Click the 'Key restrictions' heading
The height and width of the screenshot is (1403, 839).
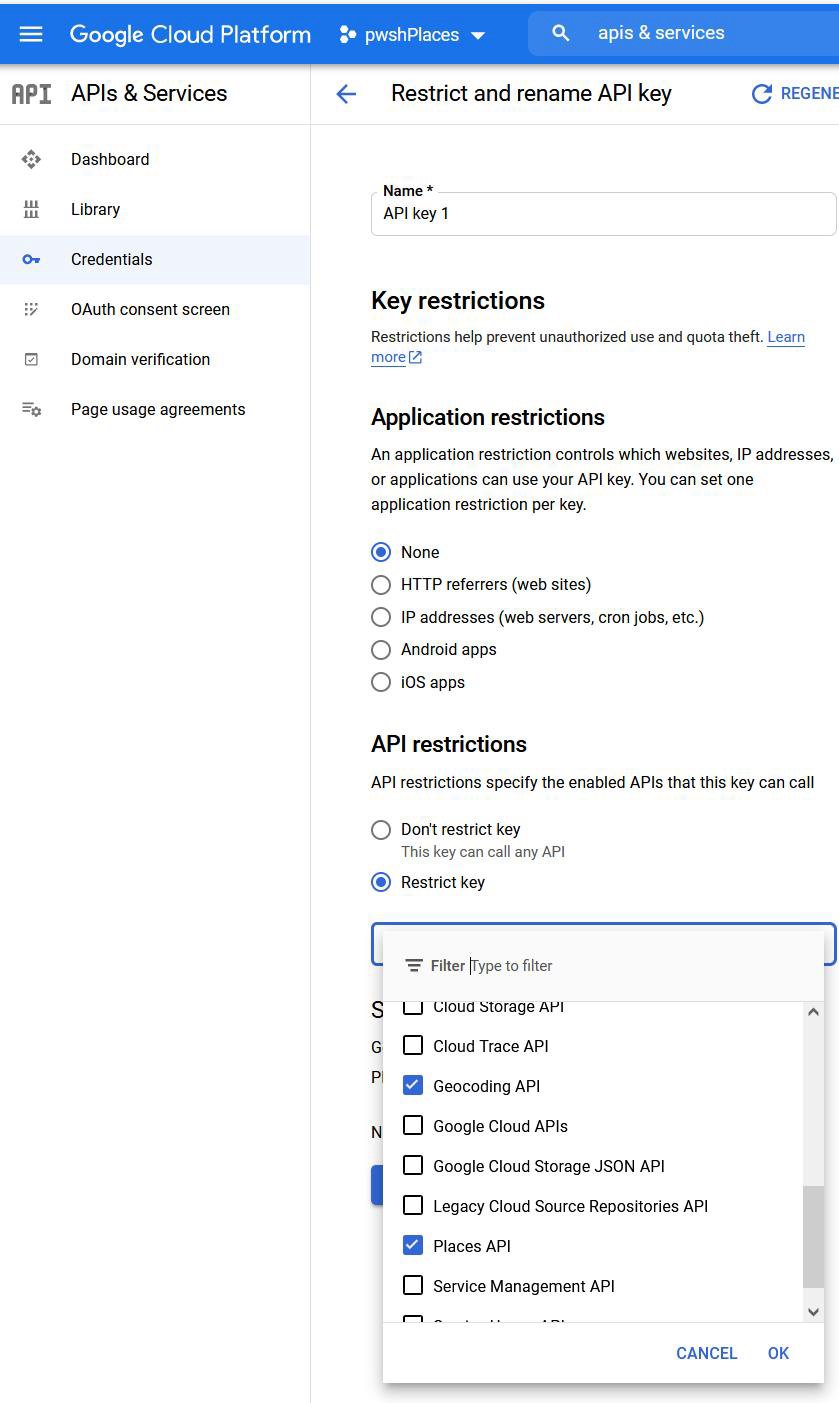pyautogui.click(x=458, y=301)
